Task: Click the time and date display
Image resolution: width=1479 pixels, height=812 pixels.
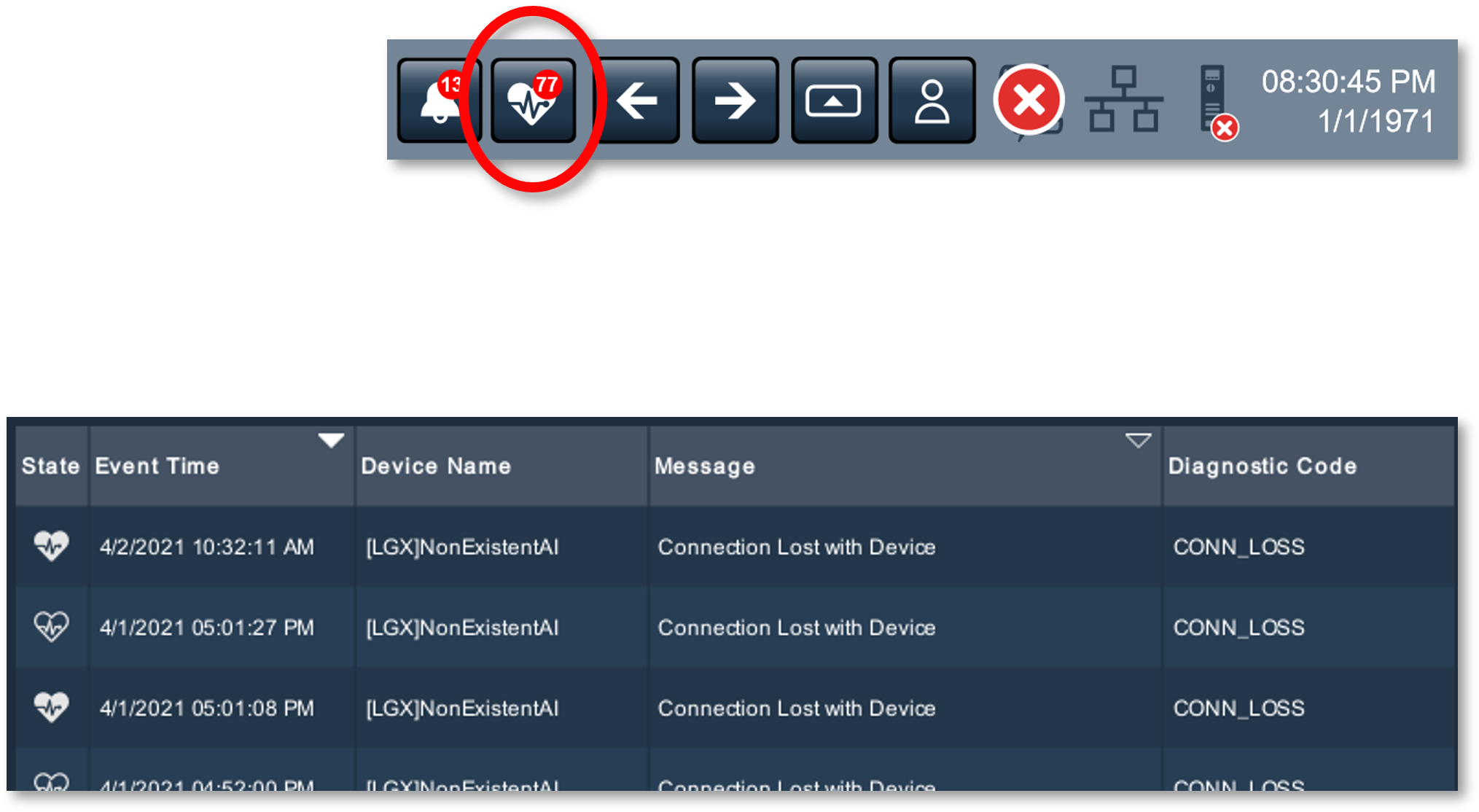Action: [x=1349, y=101]
